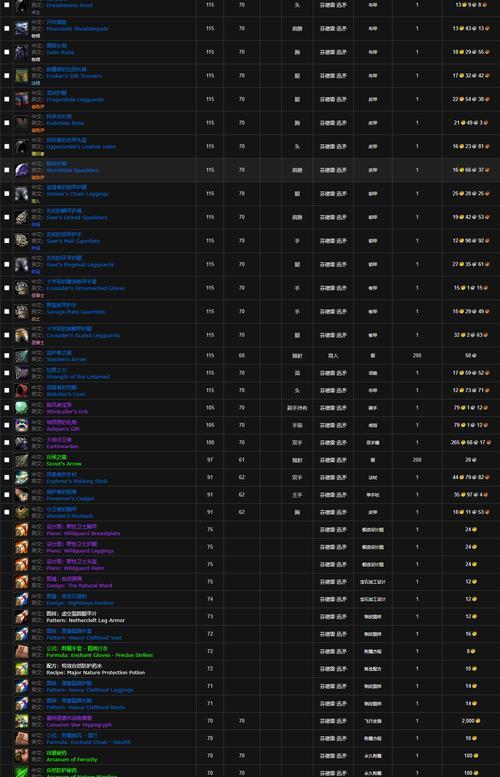
Task: Open the Seer's Ringmail Legguards link
Action: click(80, 265)
